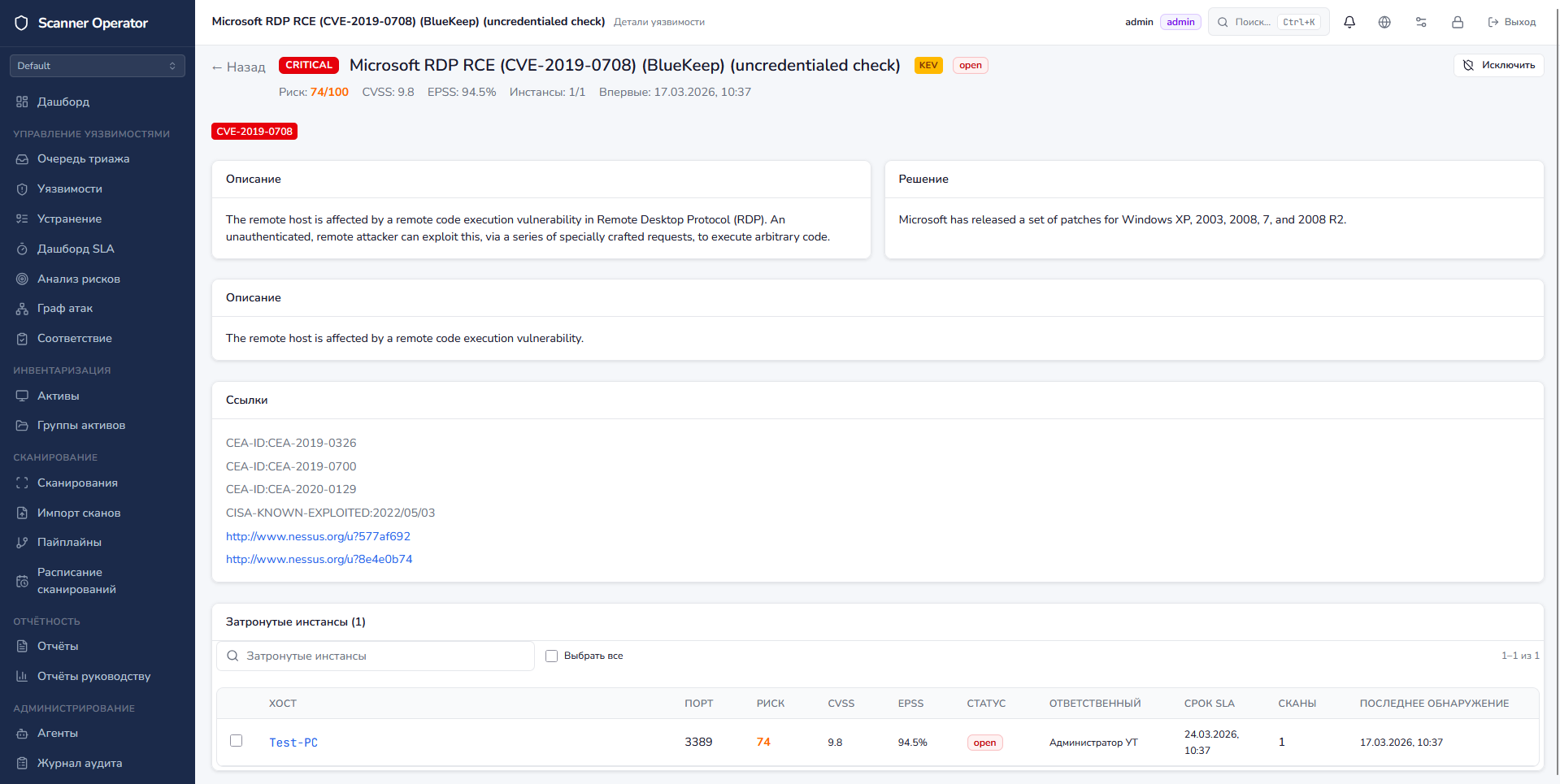
Task: Sort by the CVSS column header
Action: coord(841,704)
